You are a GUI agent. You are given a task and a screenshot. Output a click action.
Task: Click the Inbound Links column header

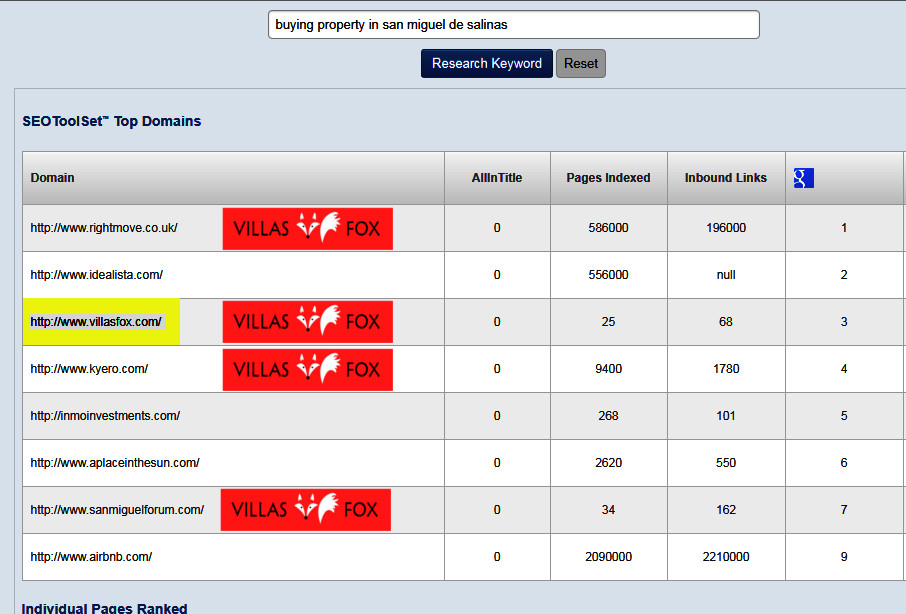click(726, 178)
